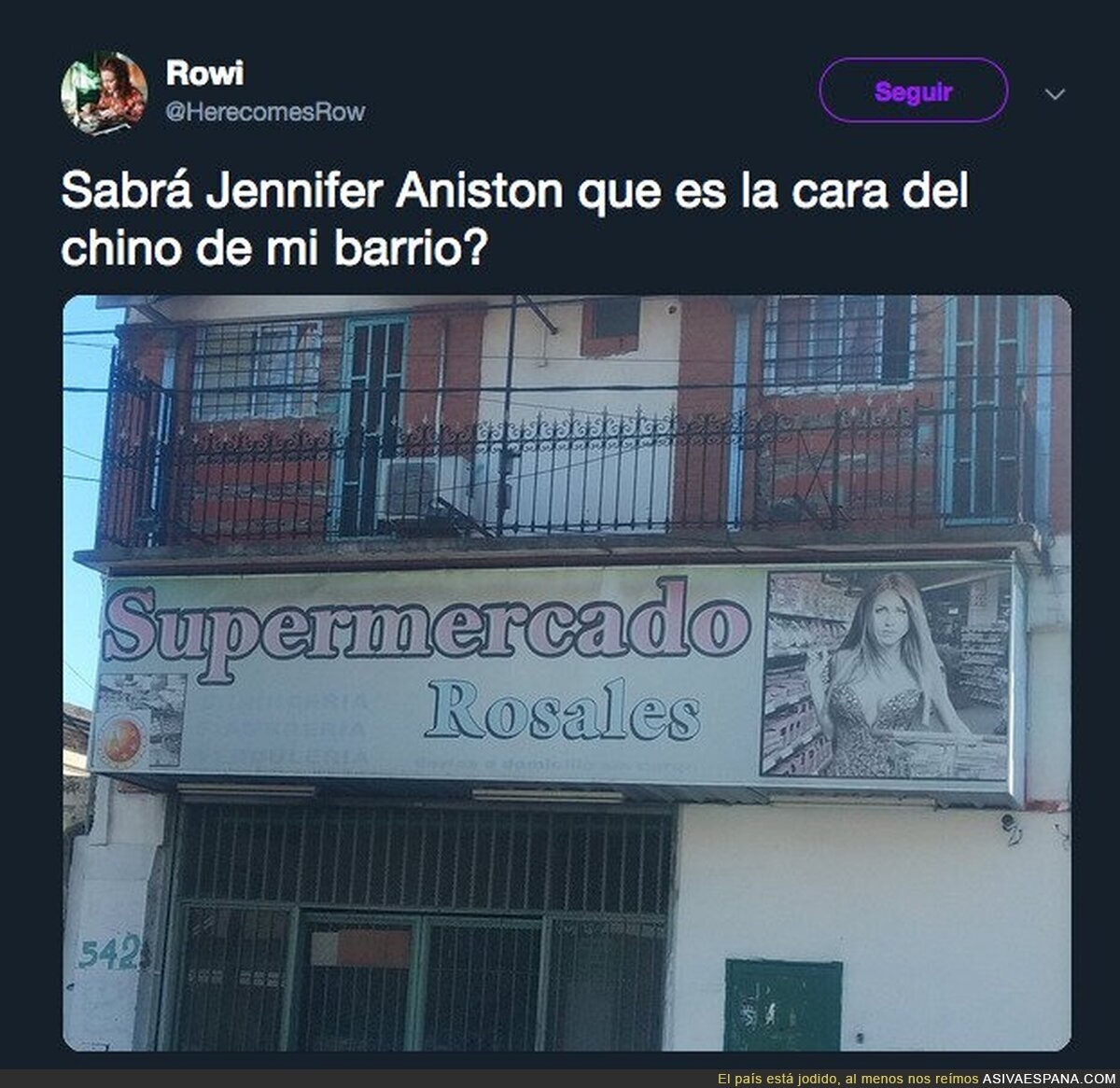The height and width of the screenshot is (1088, 1120).
Task: Click the upper right window with blue frame
Action: click(x=838, y=342)
